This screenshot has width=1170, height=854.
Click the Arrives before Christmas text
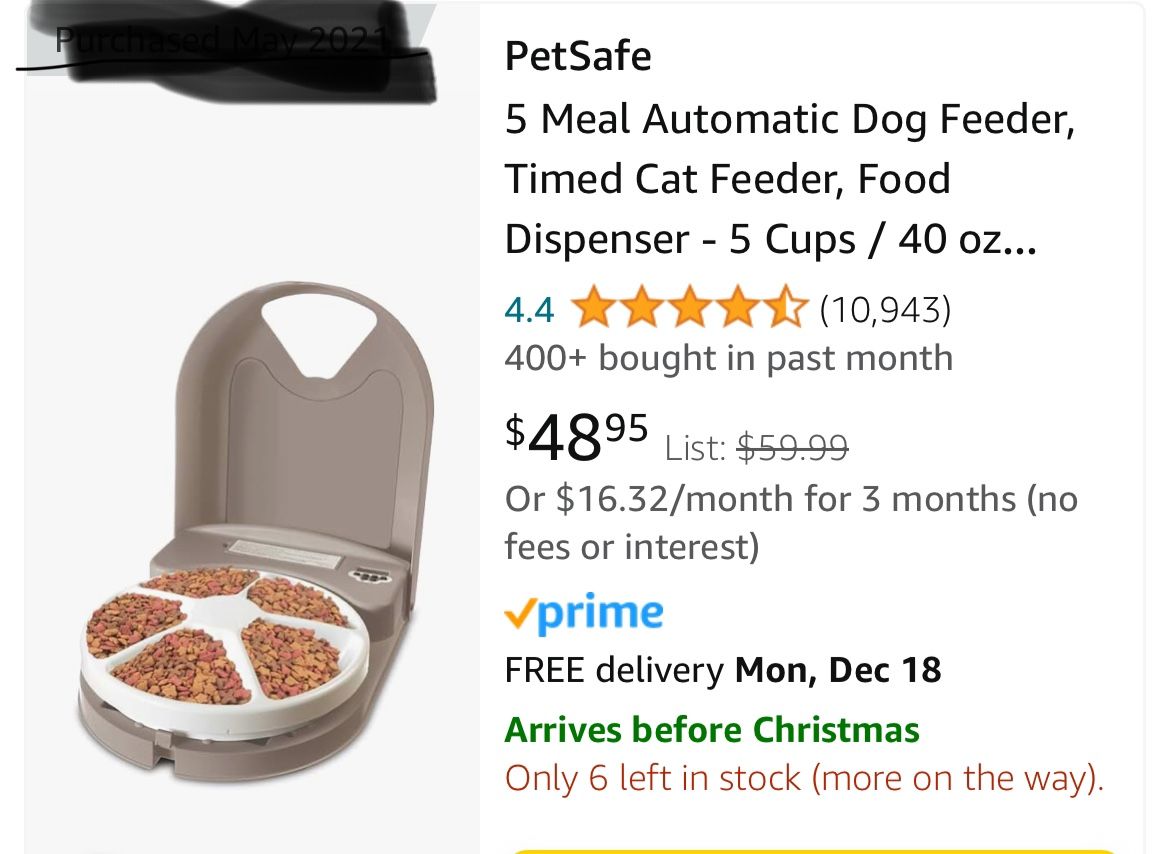(x=712, y=730)
